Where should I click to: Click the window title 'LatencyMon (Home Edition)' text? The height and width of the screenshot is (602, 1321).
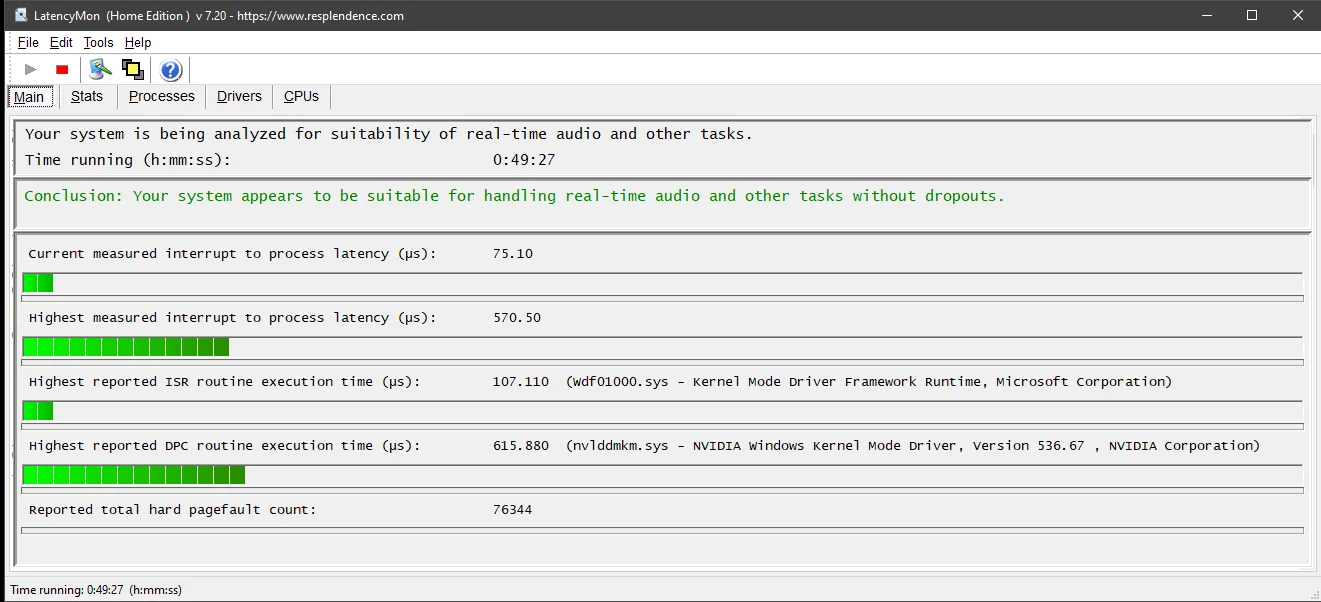click(113, 16)
